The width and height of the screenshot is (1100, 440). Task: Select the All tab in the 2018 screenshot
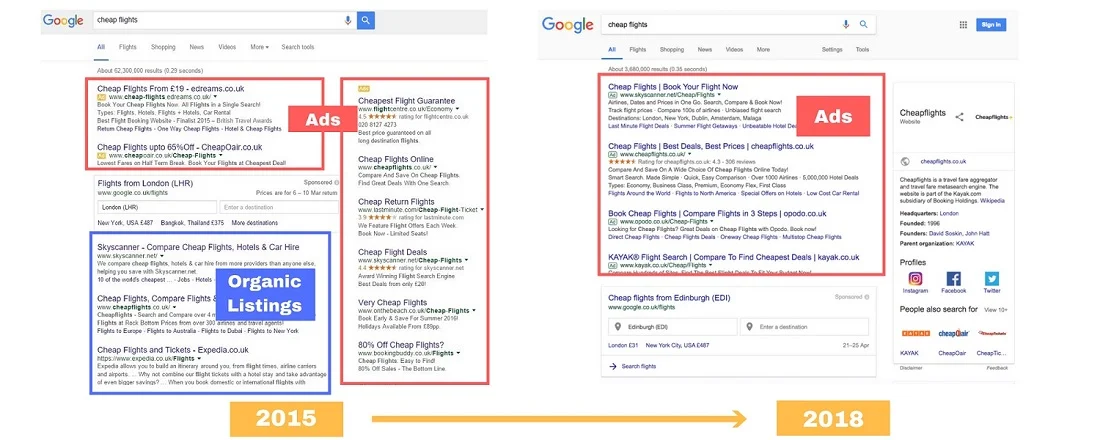[612, 50]
